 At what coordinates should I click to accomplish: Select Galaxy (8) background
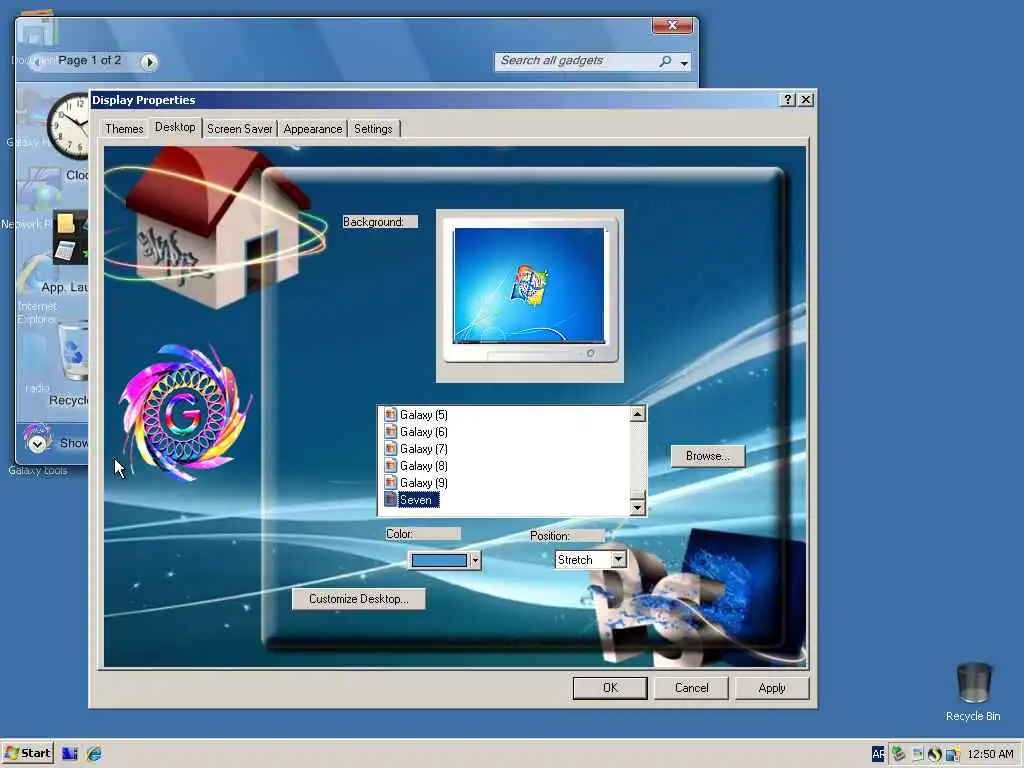(x=423, y=466)
